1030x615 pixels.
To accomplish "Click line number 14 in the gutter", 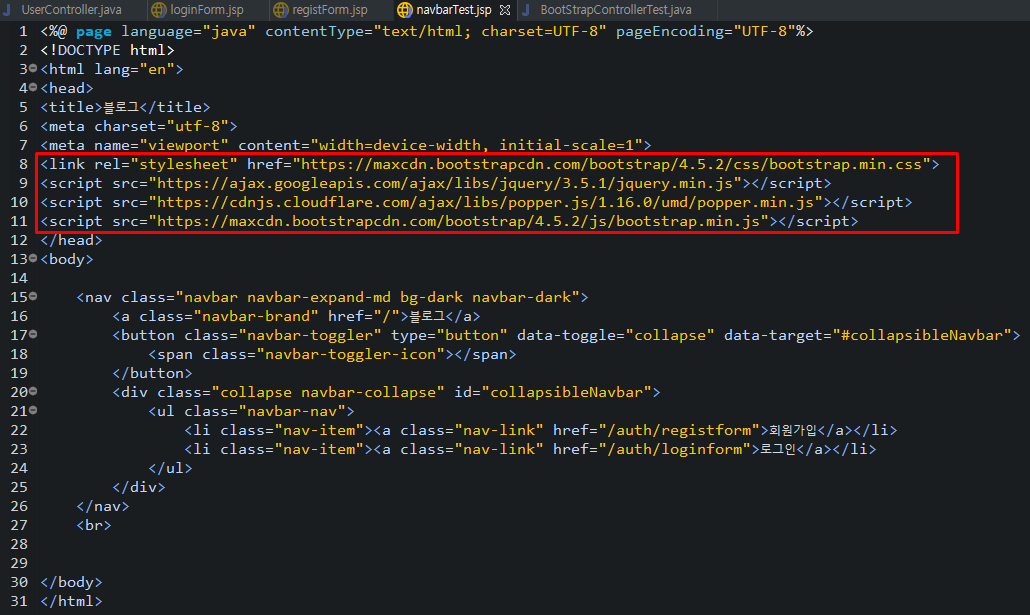I will 19,279.
